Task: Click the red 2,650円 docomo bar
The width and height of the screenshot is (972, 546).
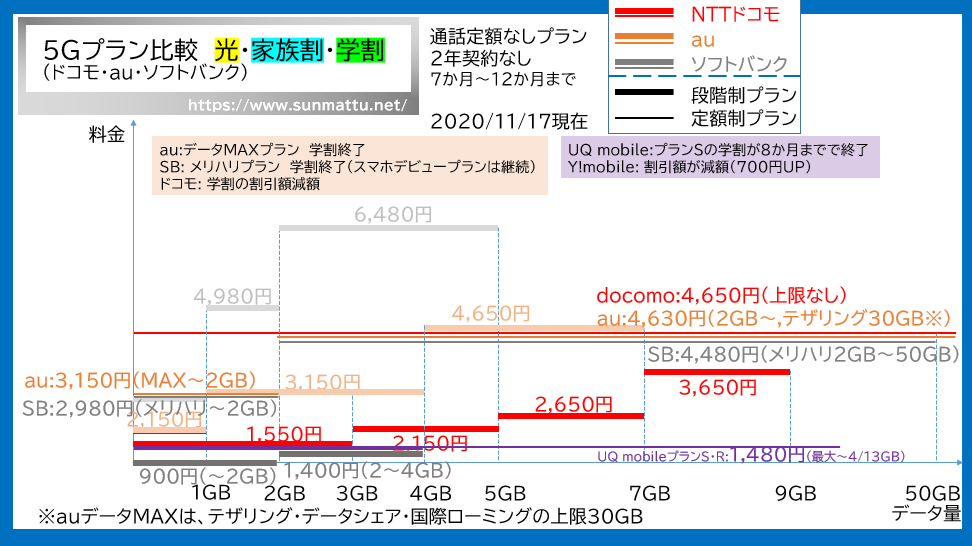Action: (571, 416)
